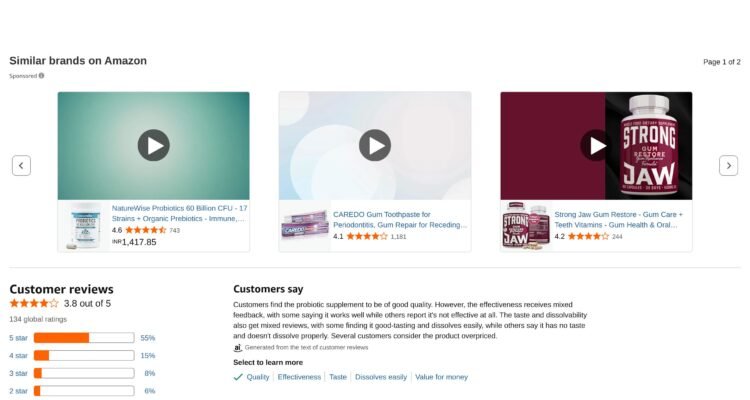The height and width of the screenshot is (400, 750).
Task: Open CAREDO toothpaste product thumbnail
Action: tap(305, 225)
